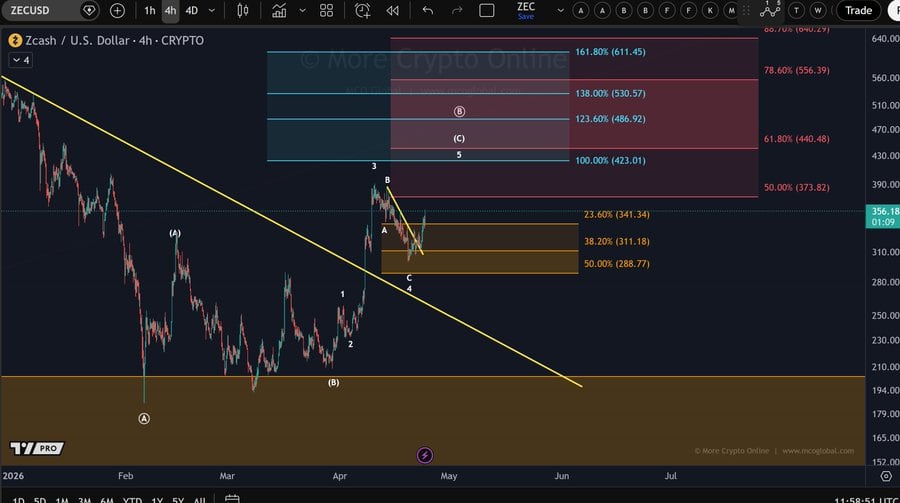Switch to the 1h interval
This screenshot has height=503, width=900.
coord(150,10)
